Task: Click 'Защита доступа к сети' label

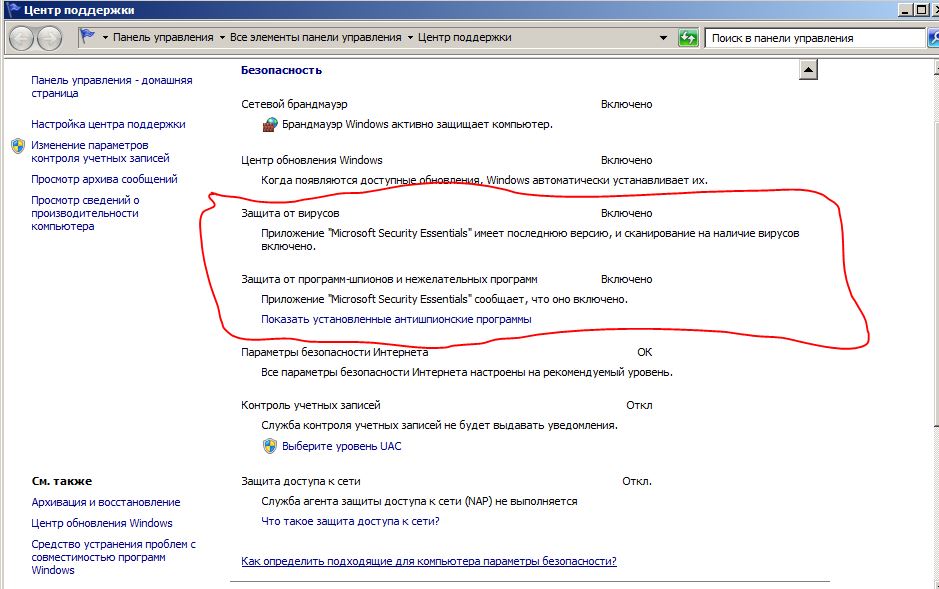Action: [301, 481]
